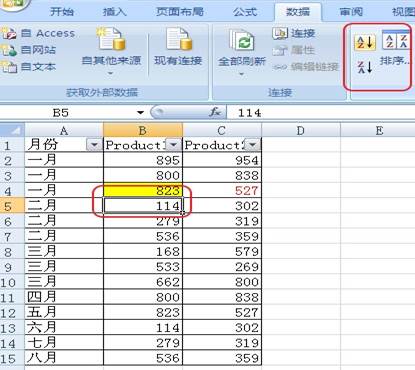Select column B header
The height and width of the screenshot is (370, 415).
click(143, 130)
